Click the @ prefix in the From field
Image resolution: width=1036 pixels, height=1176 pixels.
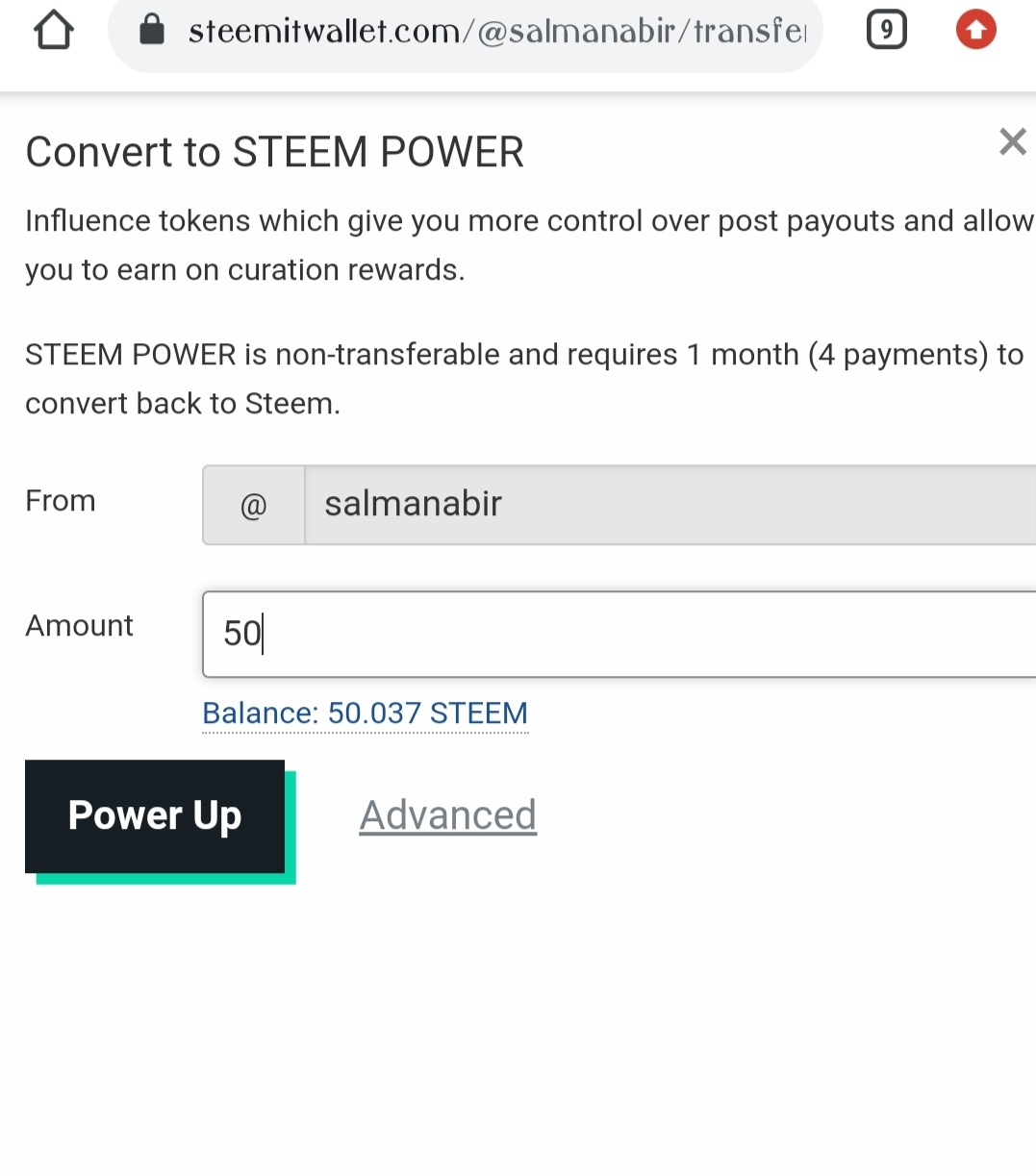click(253, 505)
